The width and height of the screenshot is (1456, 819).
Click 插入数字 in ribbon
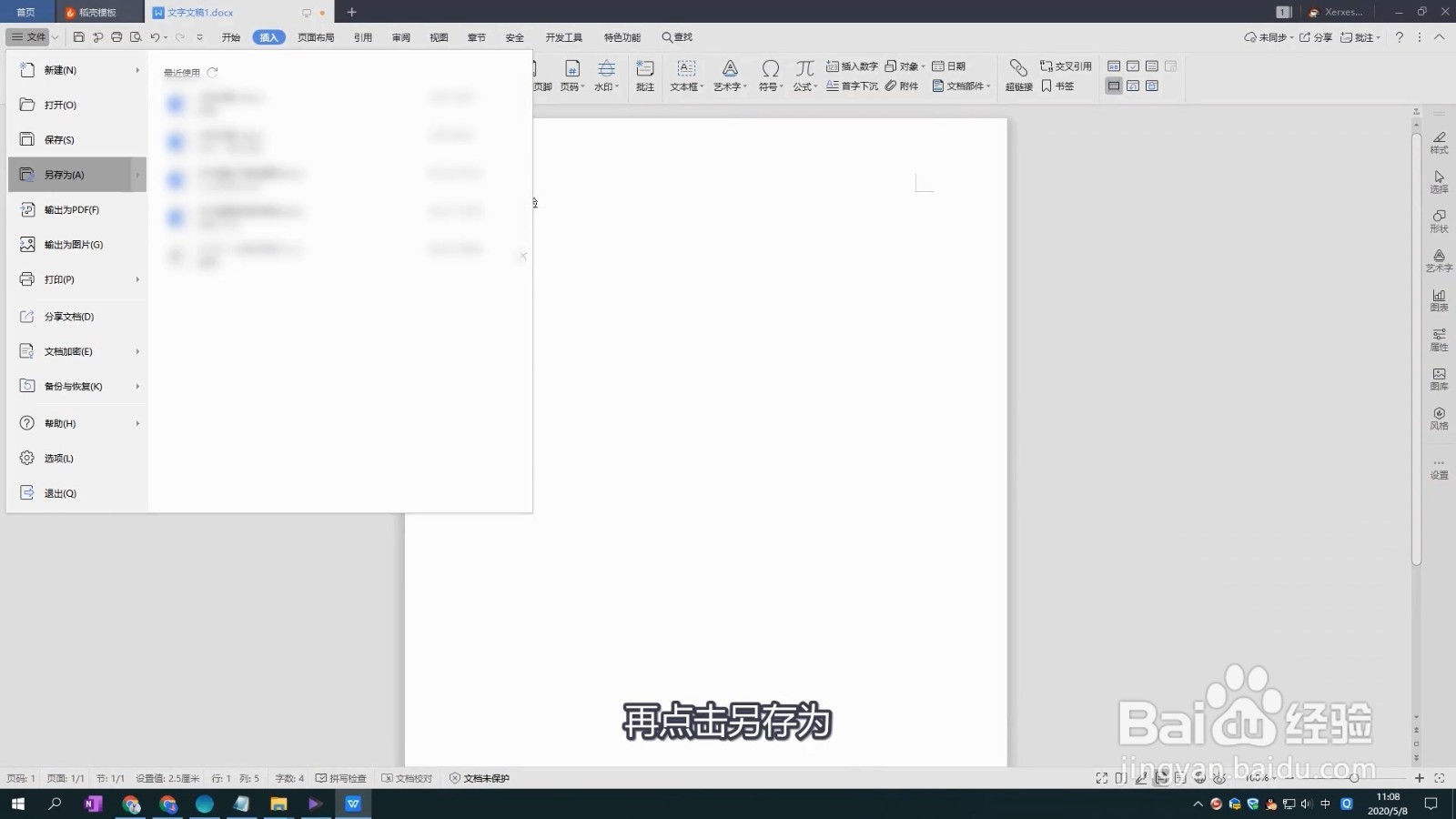tap(852, 66)
